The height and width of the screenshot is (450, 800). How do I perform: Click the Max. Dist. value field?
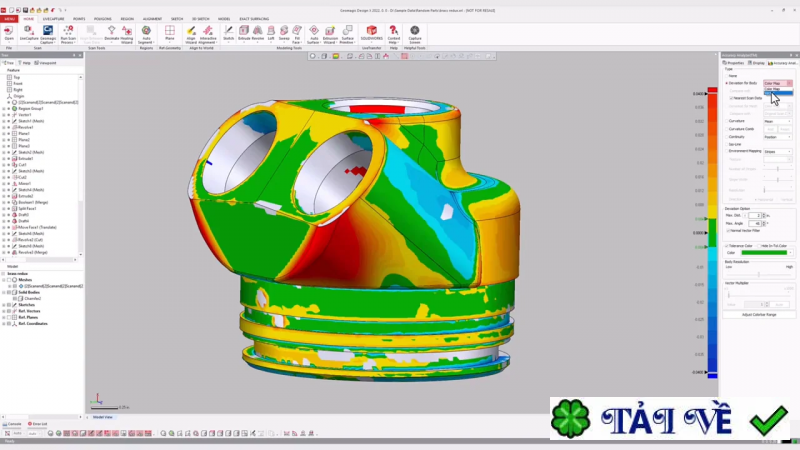[x=755, y=215]
